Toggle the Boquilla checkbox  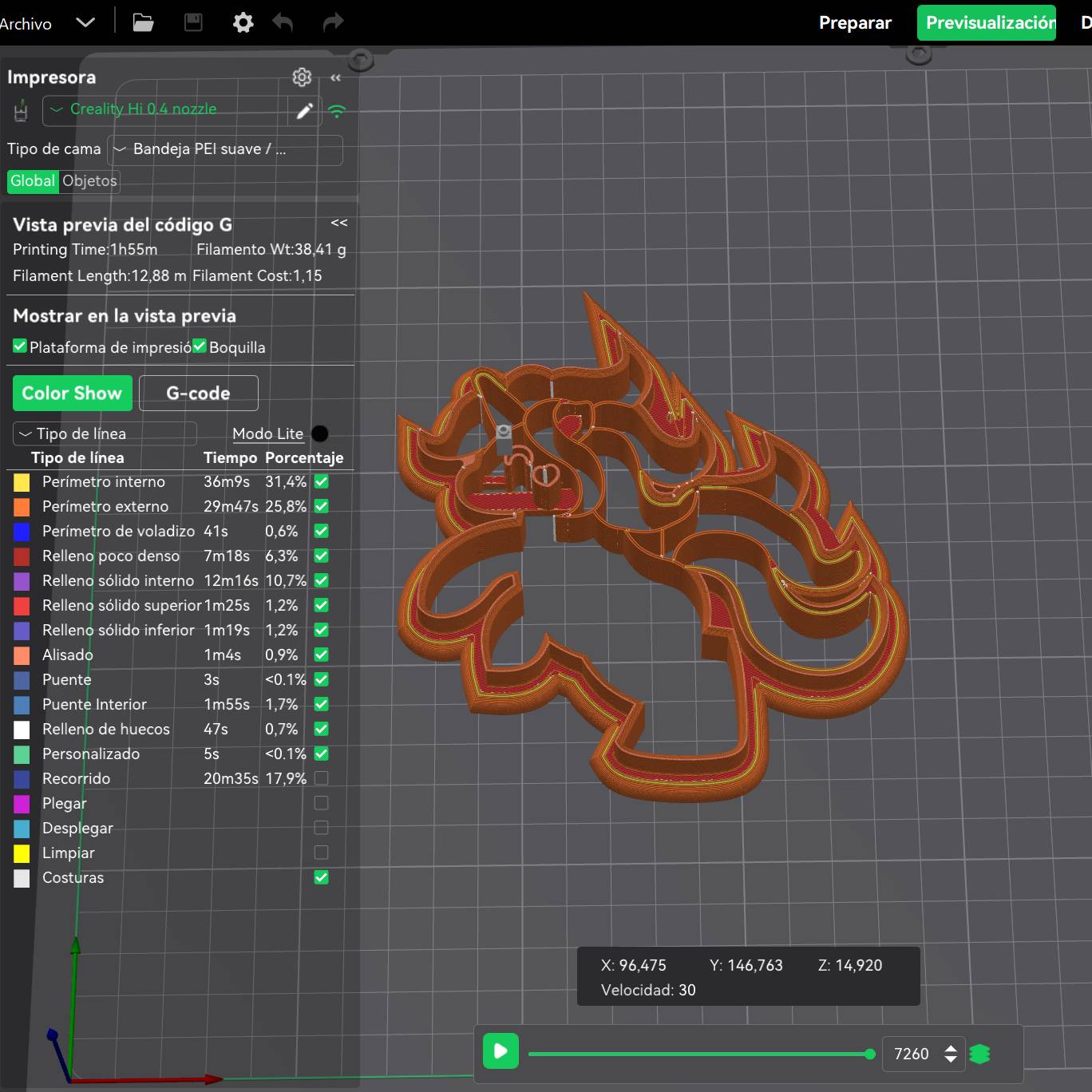coord(200,346)
